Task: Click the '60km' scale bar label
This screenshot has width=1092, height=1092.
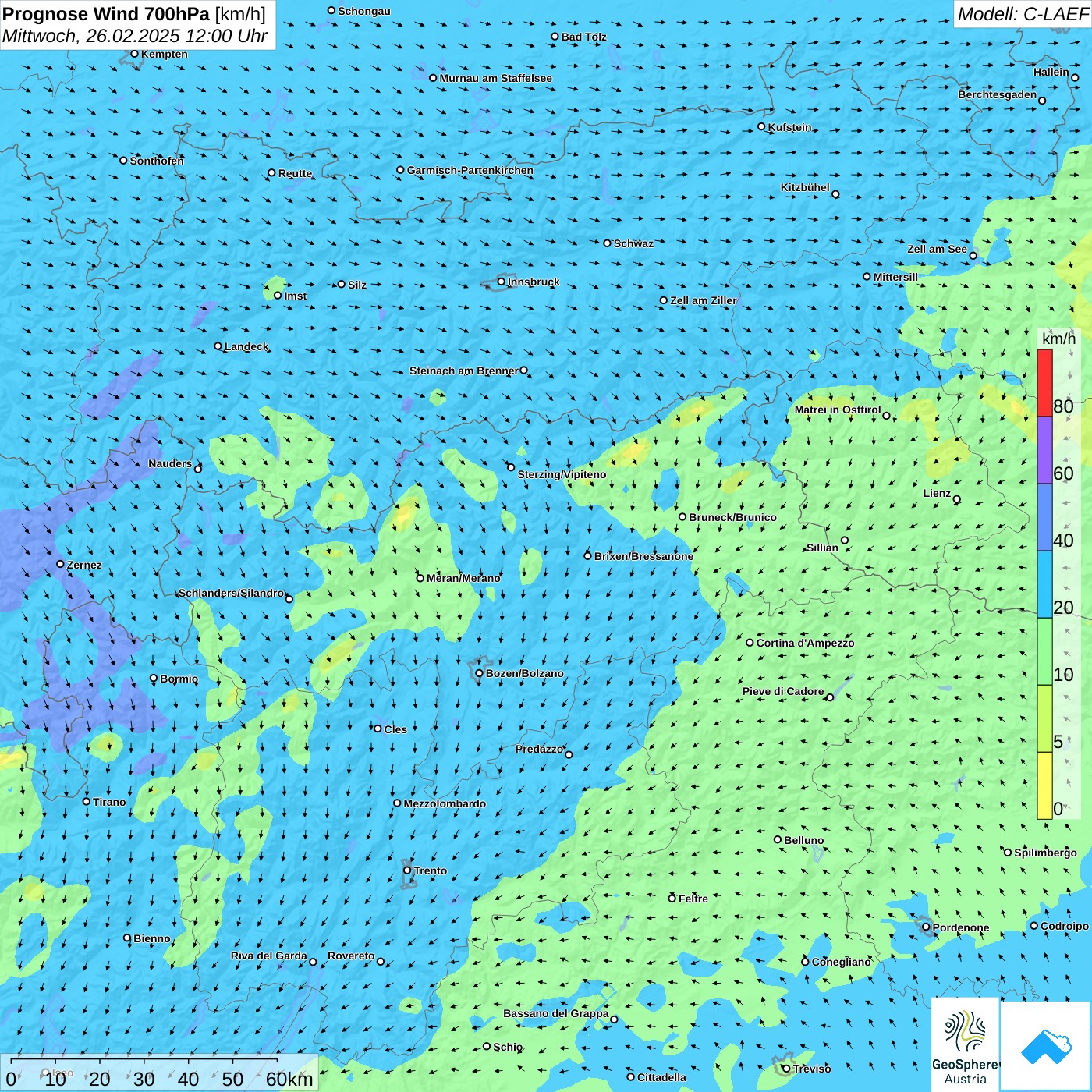Action: 289,1079
